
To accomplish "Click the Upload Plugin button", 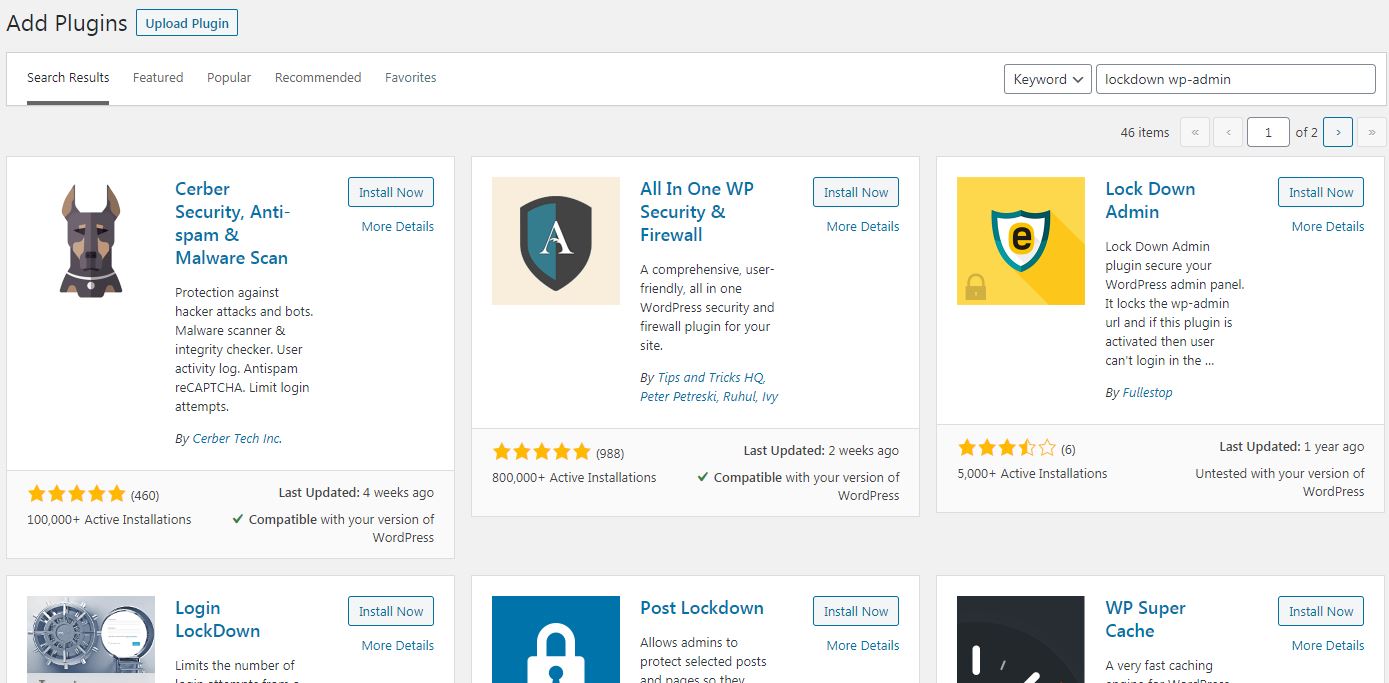I will click(187, 23).
